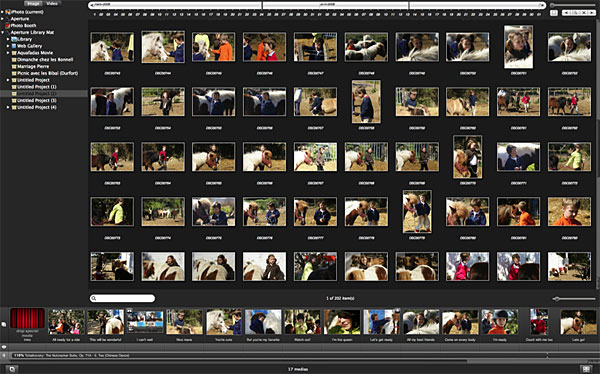Click the '17 medias' status text
This screenshot has width=600, height=374.
point(298,369)
